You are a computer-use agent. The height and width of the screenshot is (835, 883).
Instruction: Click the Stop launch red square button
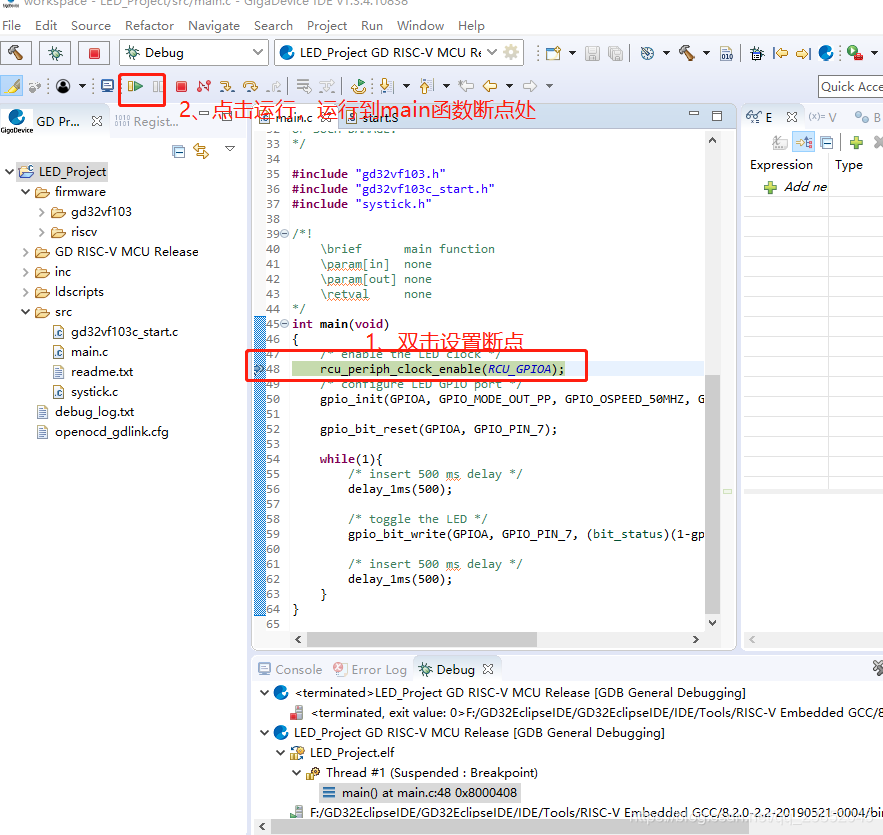pyautogui.click(x=94, y=53)
